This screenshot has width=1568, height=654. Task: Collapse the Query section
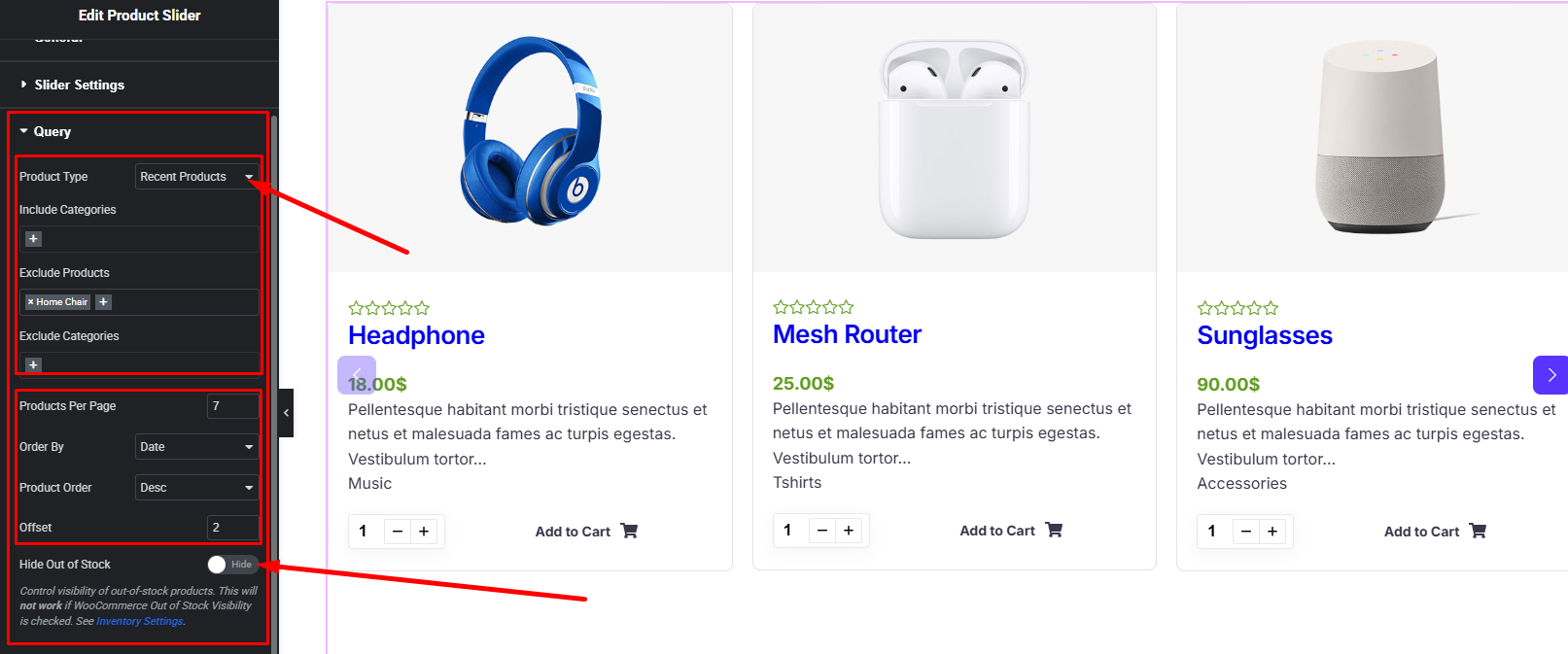click(x=52, y=132)
